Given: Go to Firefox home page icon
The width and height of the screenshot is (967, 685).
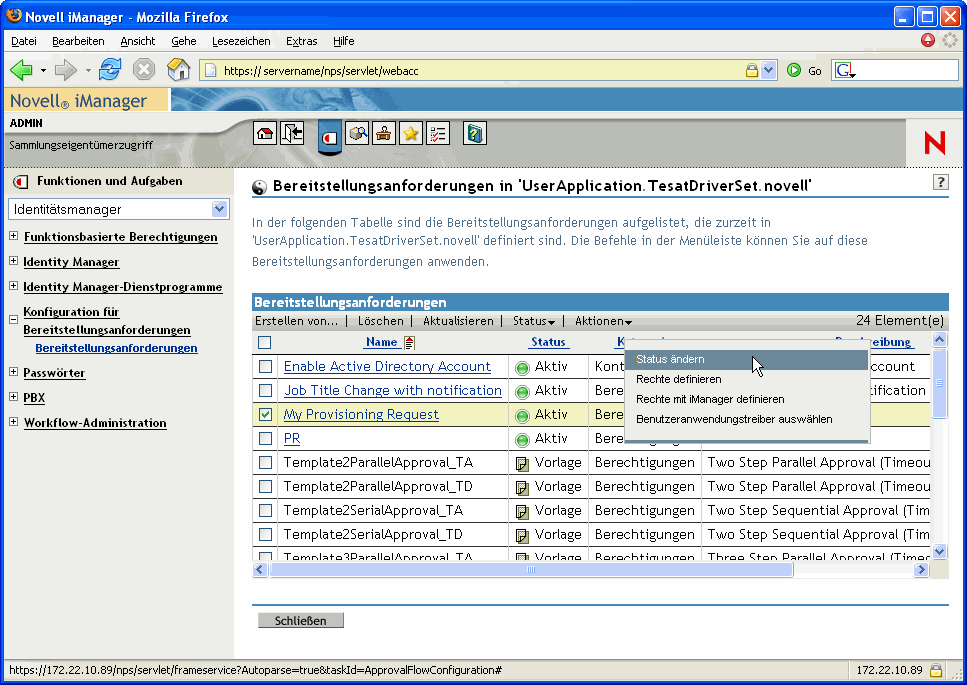Looking at the screenshot, I should click(x=179, y=70).
